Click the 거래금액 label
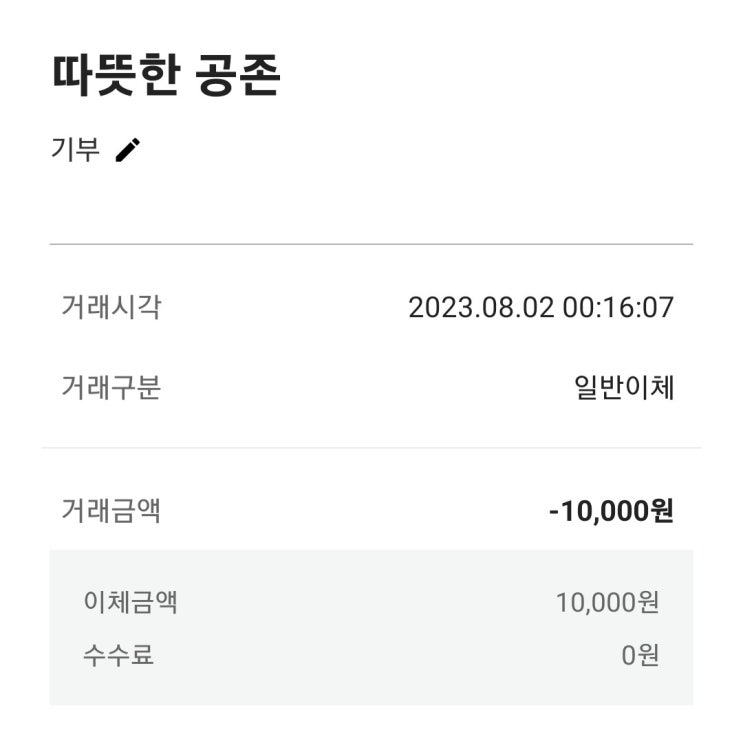743x730 pixels. click(x=111, y=511)
